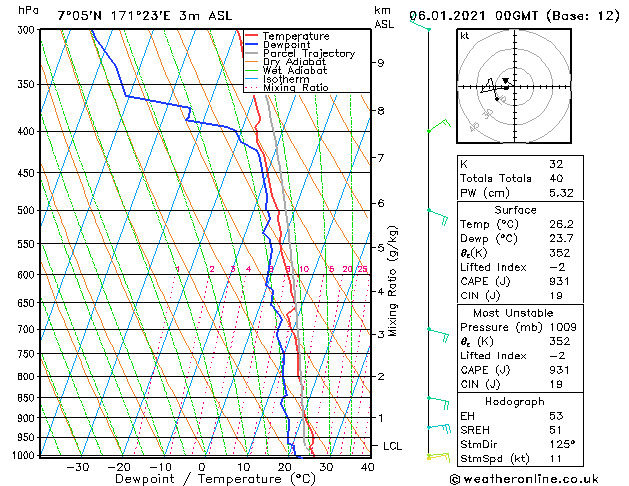This screenshot has width=629, height=486.
Task: Click the Pressure (mb) value 1009
Action: [563, 327]
